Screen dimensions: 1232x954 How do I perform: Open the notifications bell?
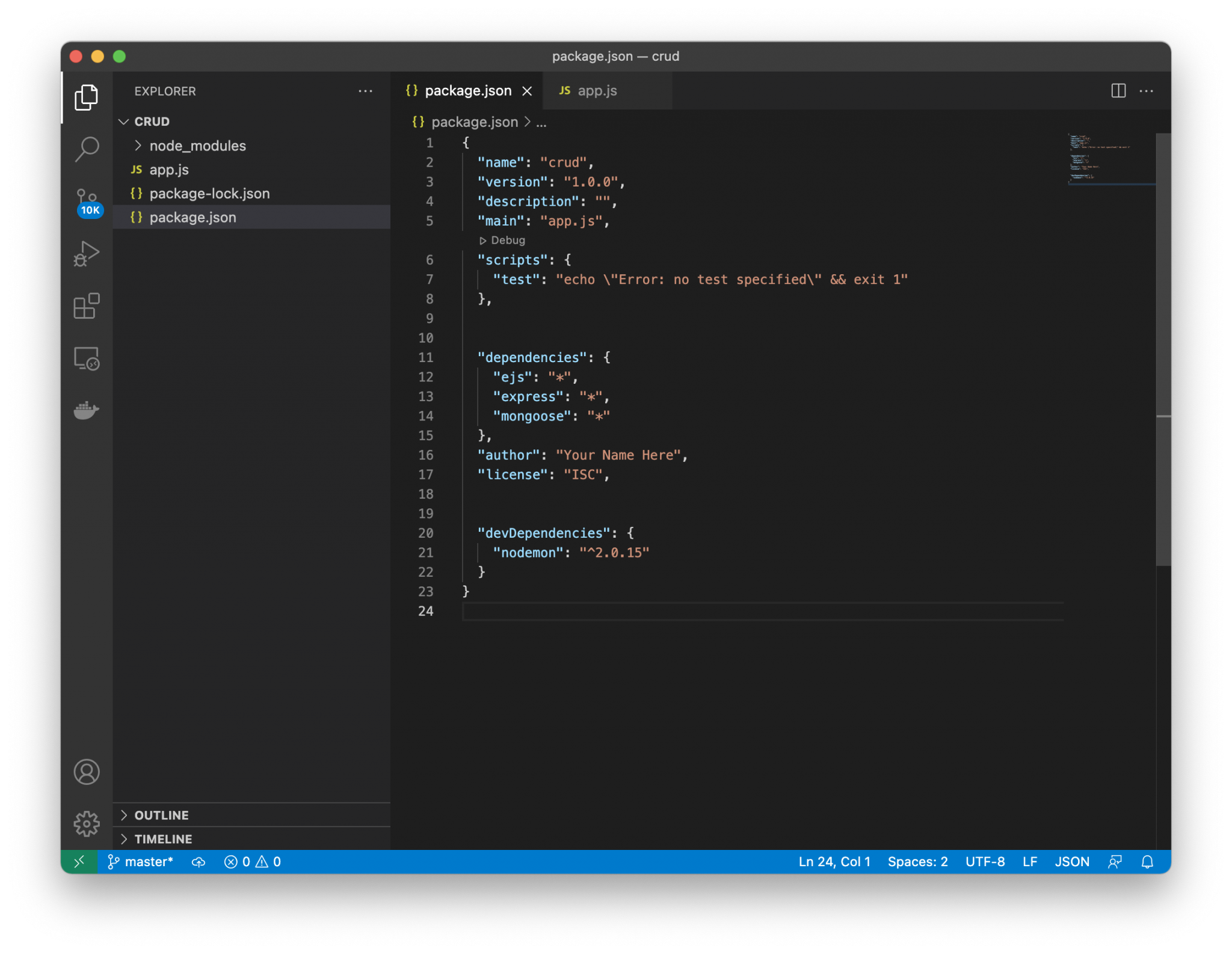point(1147,861)
